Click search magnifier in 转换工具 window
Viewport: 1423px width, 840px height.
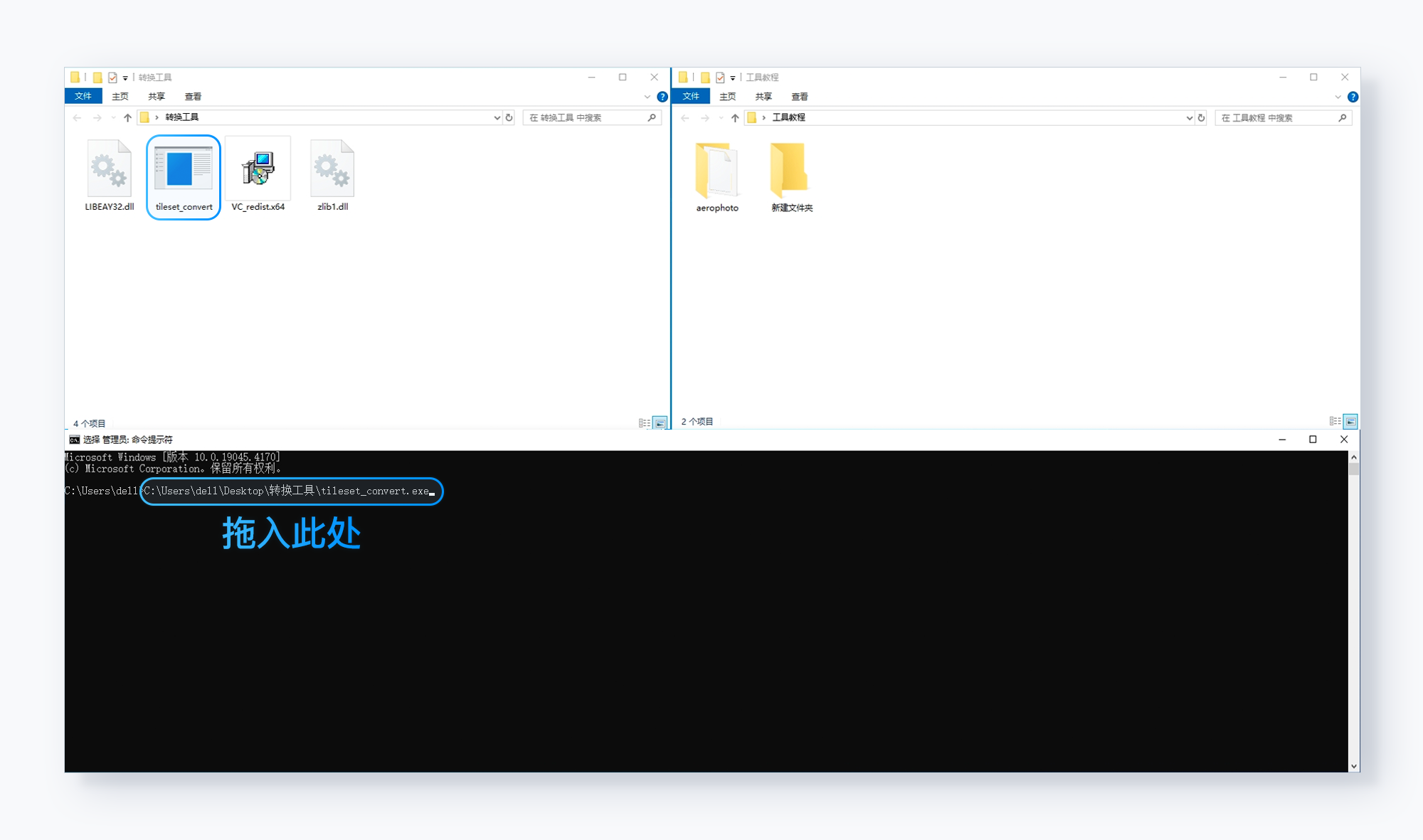(652, 117)
